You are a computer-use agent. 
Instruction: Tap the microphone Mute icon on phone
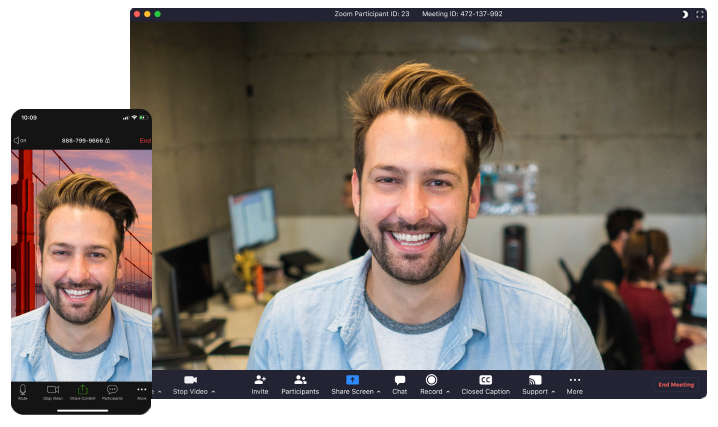22,389
